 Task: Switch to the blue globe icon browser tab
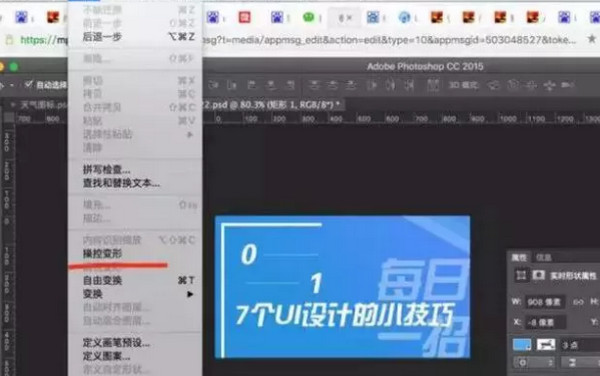404,17
